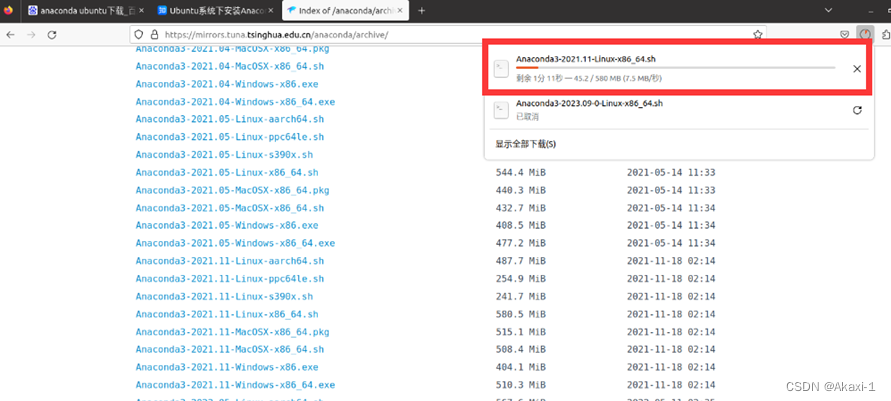Screen dimensions: 891x401
Task: Download Anaconda3-2021.05-MacOSX-x86_64.pkg
Action: [x=232, y=190]
